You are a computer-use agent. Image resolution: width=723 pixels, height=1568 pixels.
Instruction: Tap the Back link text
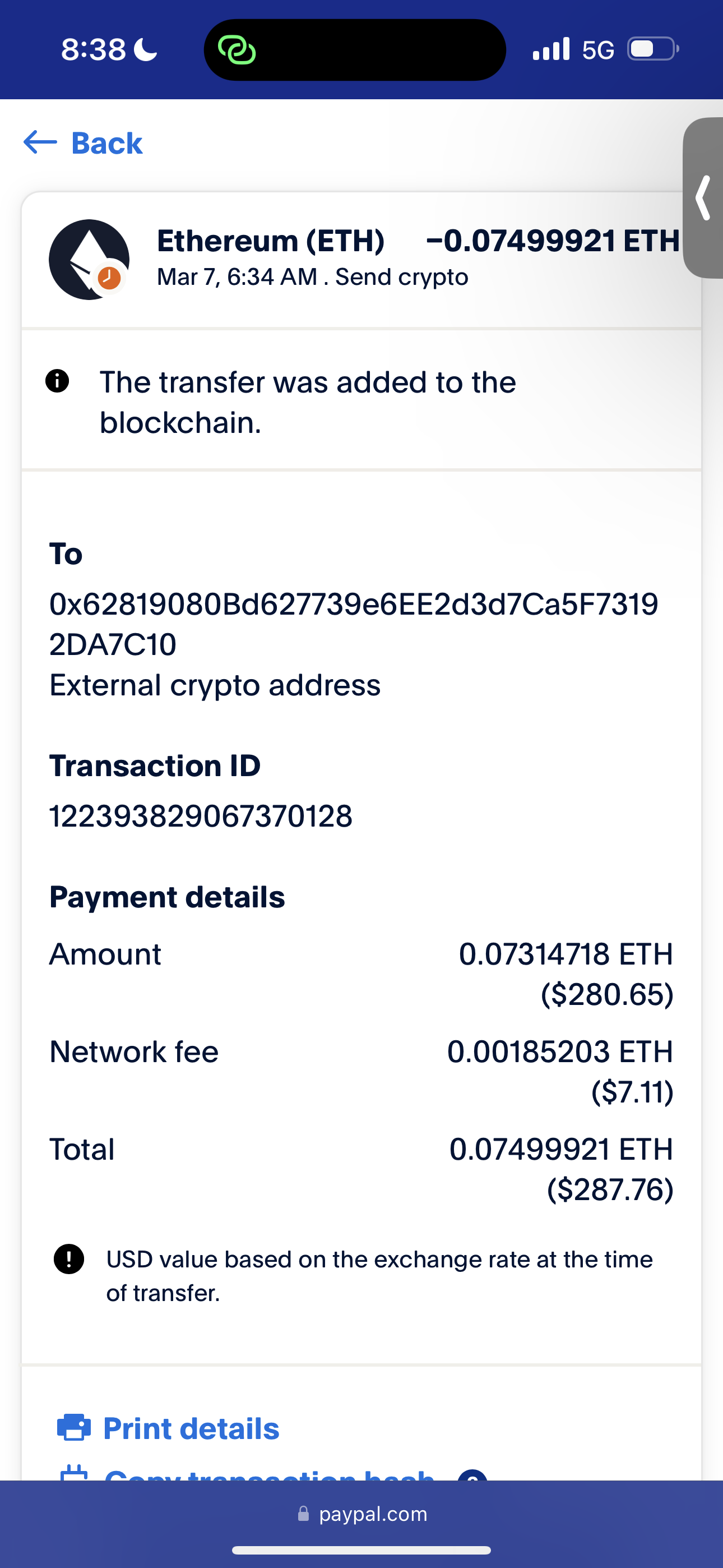106,144
